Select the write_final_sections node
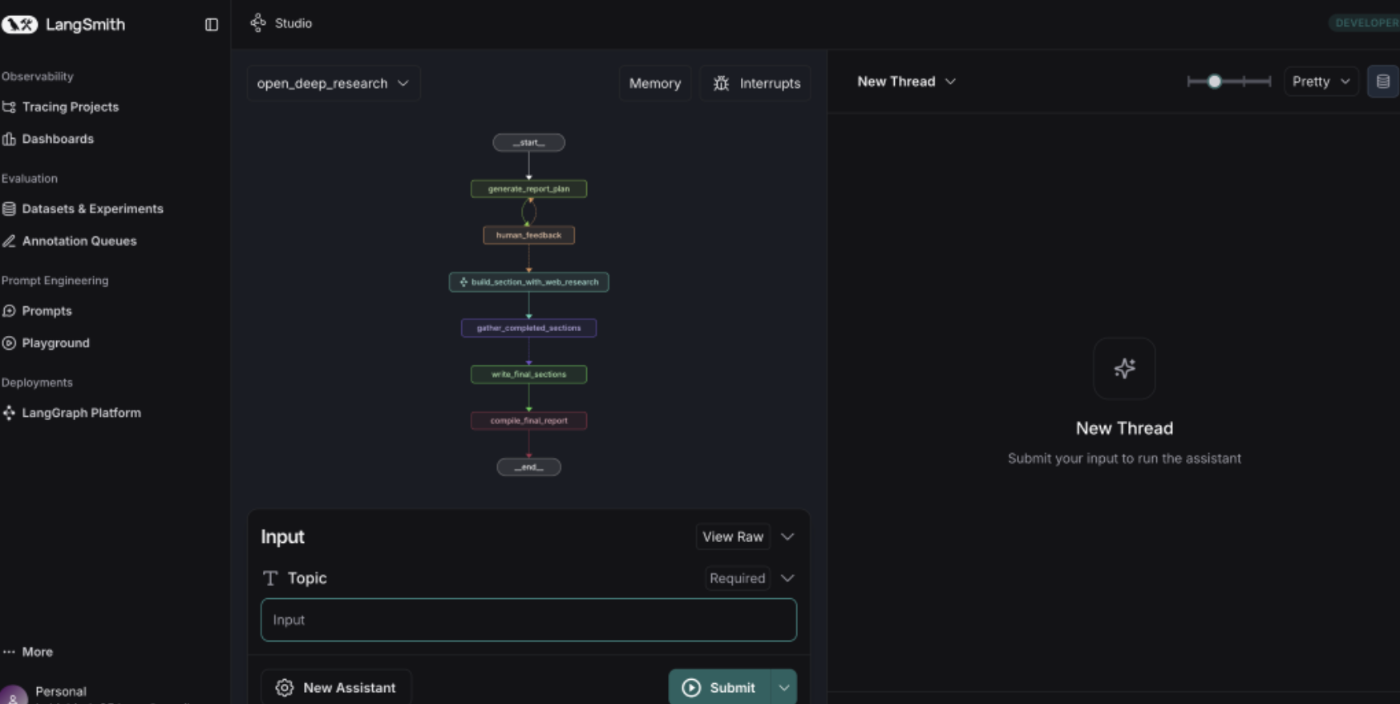Viewport: 1400px width, 704px height. tap(529, 374)
